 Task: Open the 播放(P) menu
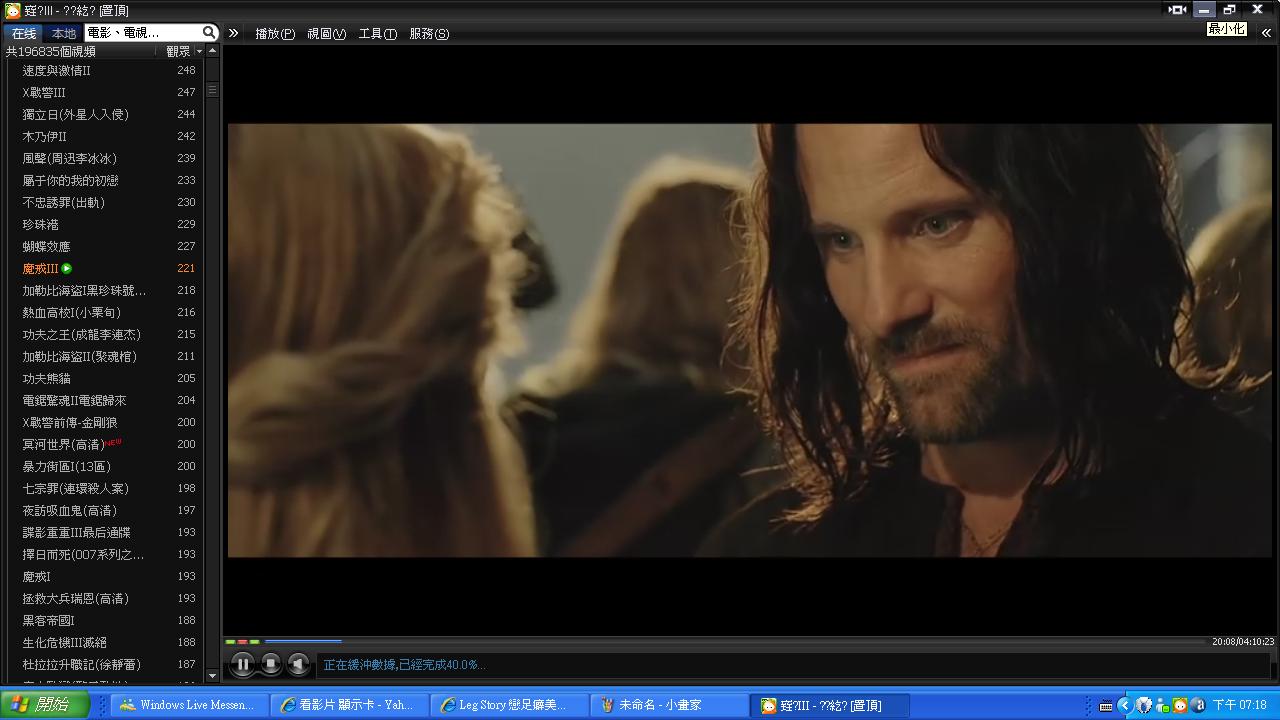click(x=275, y=33)
